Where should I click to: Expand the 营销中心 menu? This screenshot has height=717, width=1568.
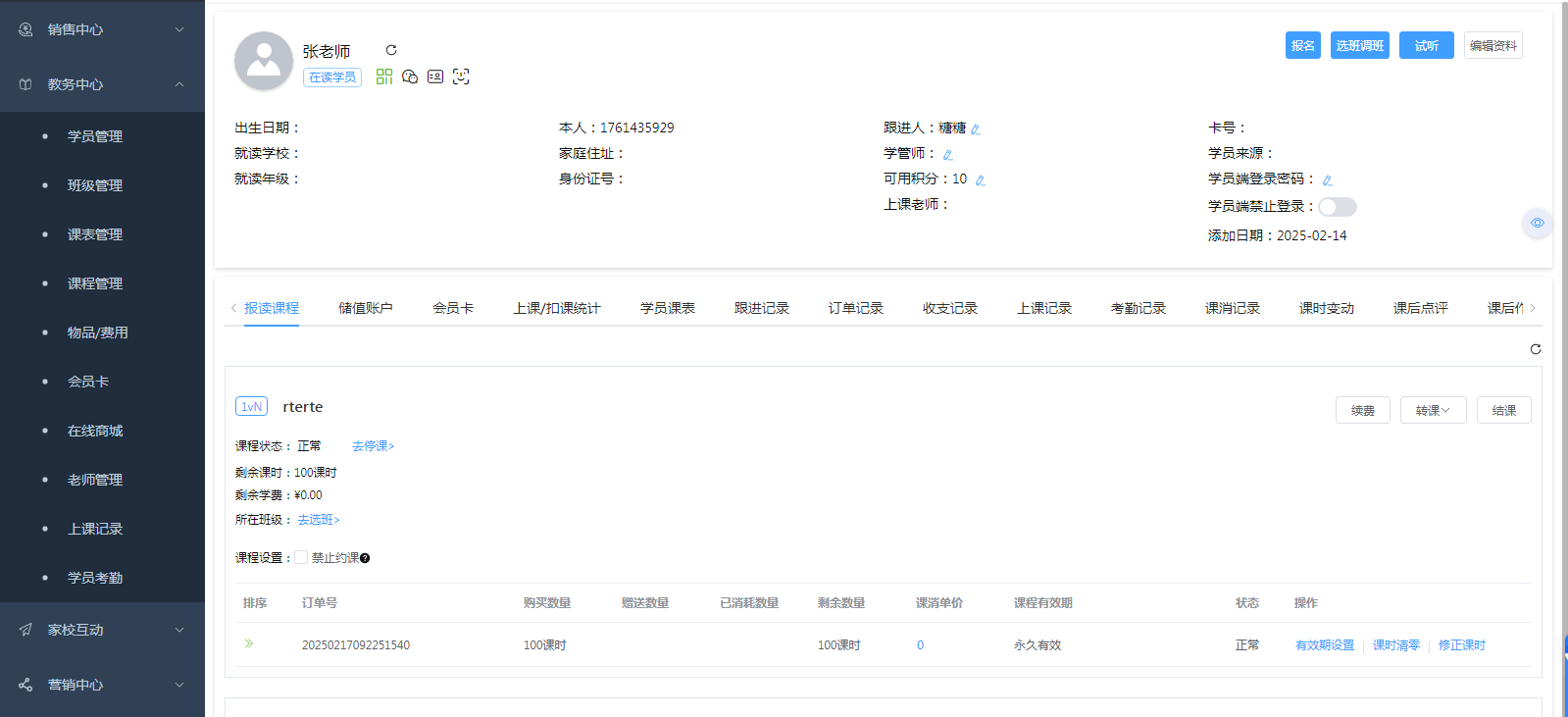pyautogui.click(x=102, y=685)
